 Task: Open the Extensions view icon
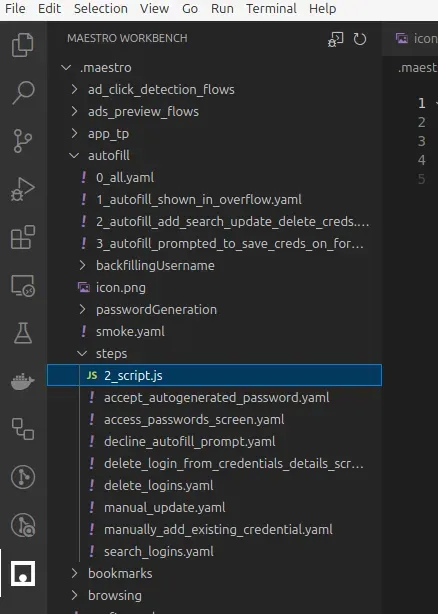(23, 237)
